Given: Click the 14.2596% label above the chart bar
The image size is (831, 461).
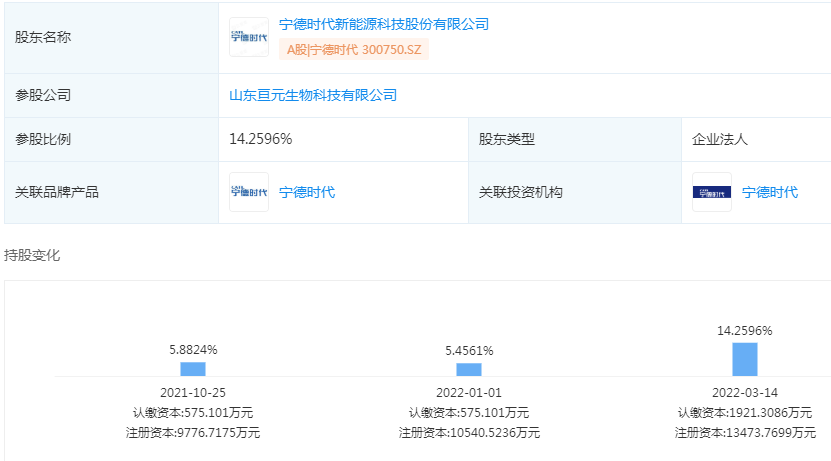Looking at the screenshot, I should [x=745, y=331].
